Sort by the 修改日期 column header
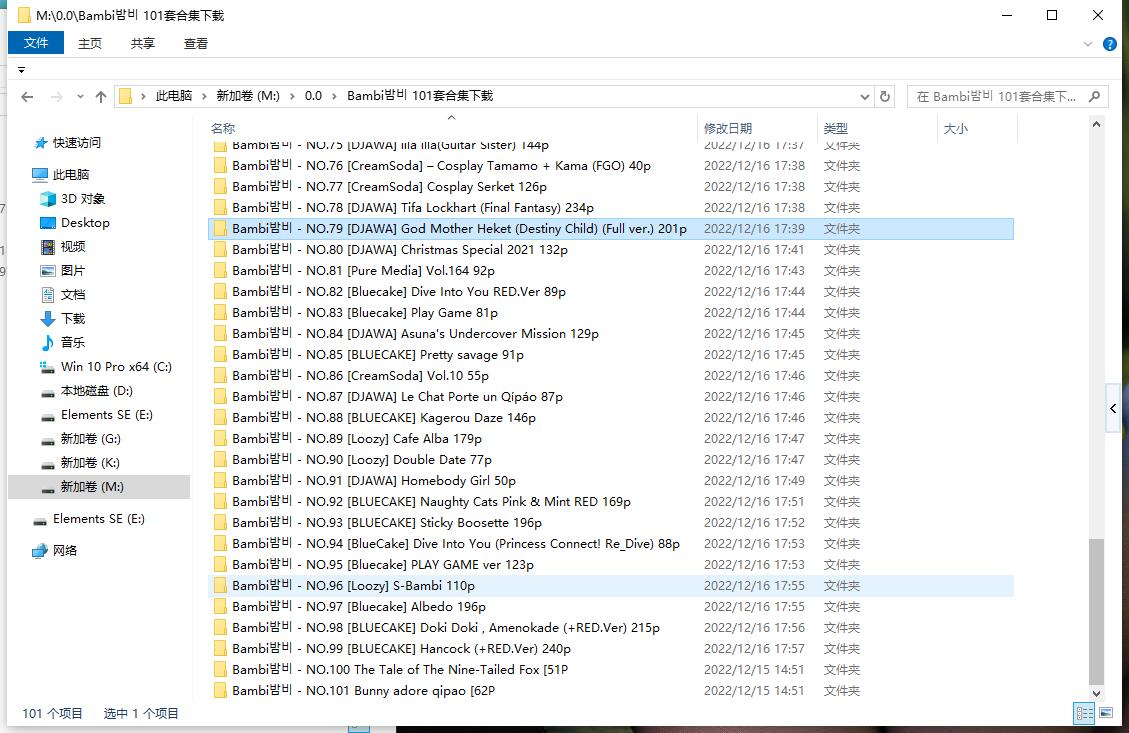The image size is (1129, 733). pos(728,128)
